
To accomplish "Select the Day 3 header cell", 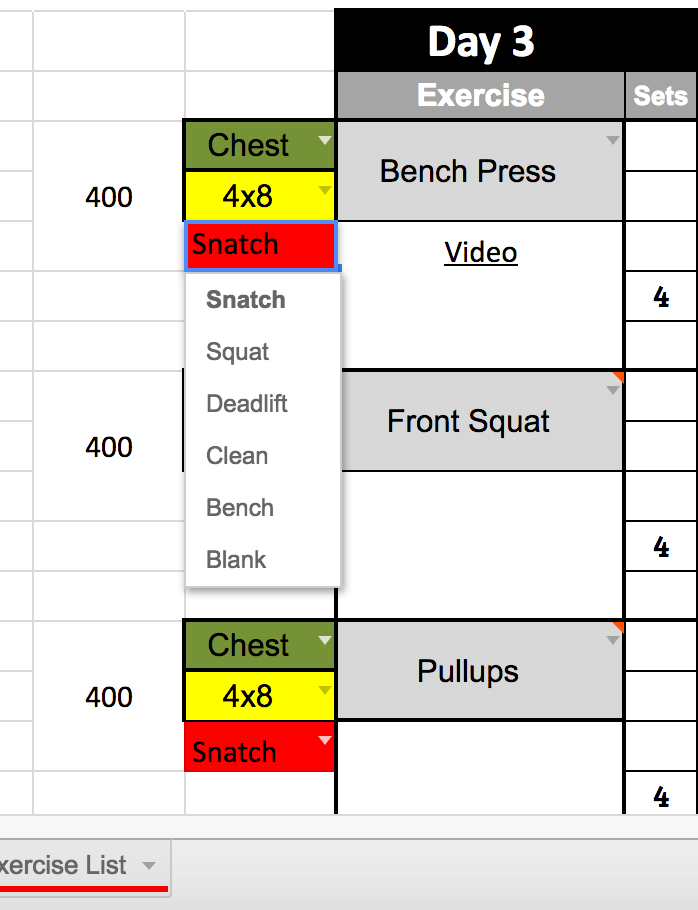I will pos(481,41).
